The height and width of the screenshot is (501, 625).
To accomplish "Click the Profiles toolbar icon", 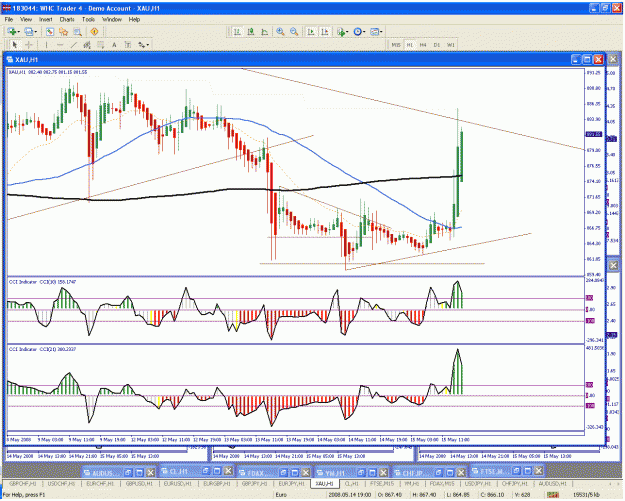I will tap(29, 31).
